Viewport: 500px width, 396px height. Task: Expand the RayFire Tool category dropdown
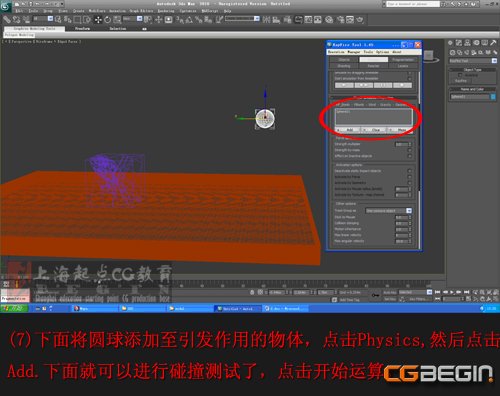point(473,61)
